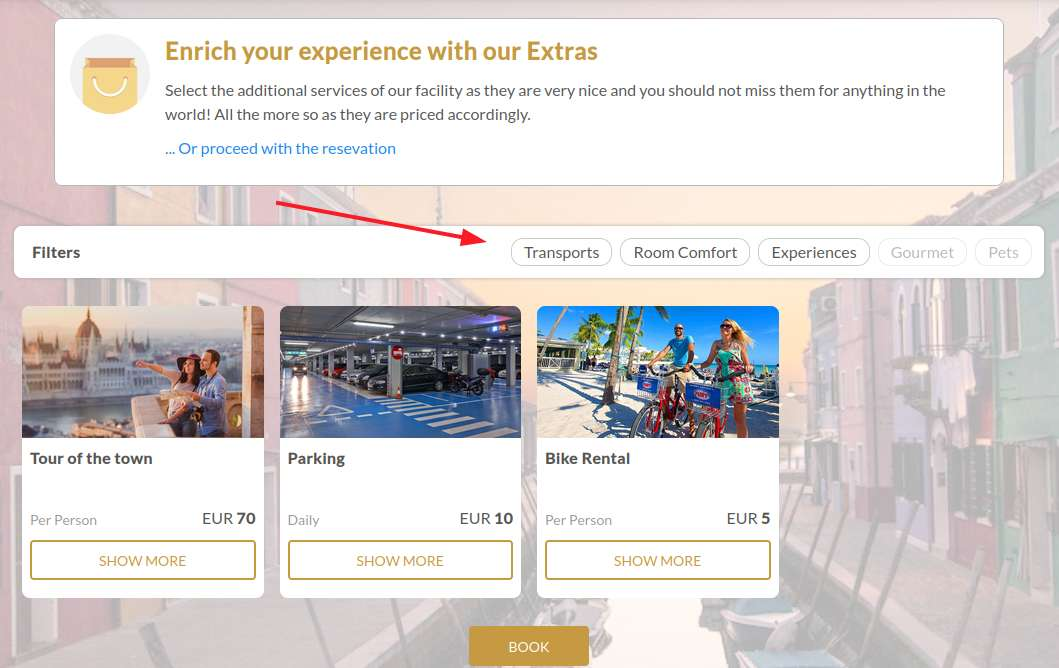Click the "Enrich your experience" heading

point(381,51)
